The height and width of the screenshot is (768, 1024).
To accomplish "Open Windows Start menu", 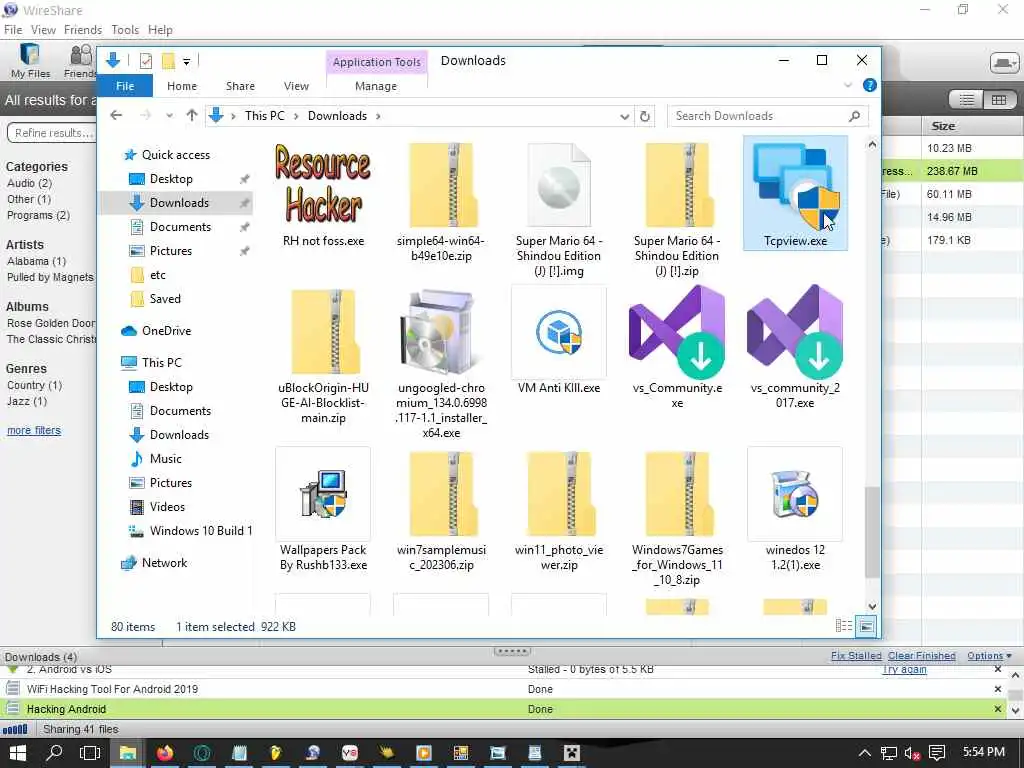I will pyautogui.click(x=17, y=753).
